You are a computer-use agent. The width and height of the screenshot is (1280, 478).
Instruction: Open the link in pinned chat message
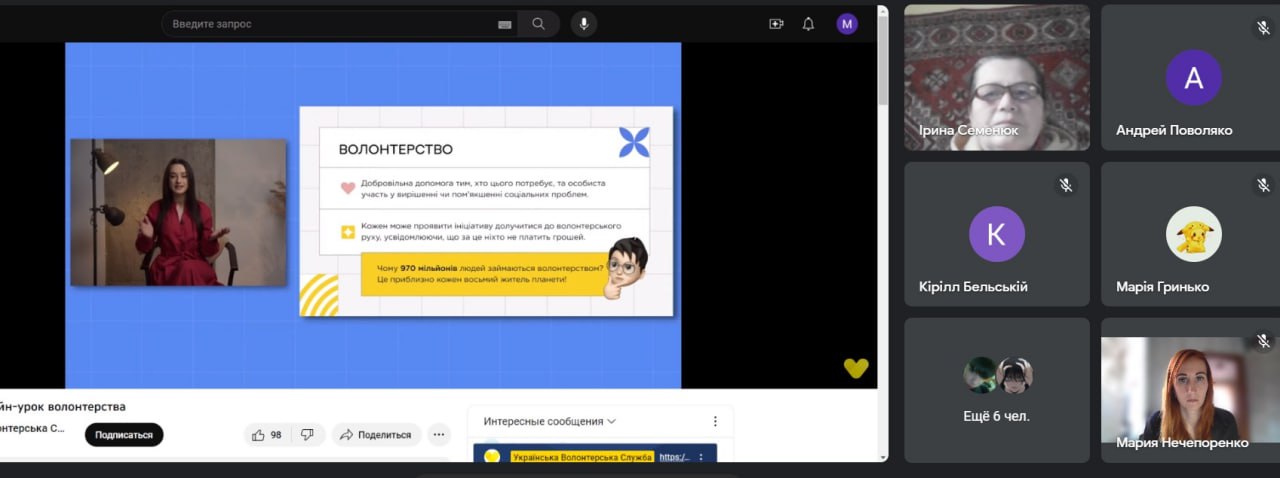click(x=675, y=457)
